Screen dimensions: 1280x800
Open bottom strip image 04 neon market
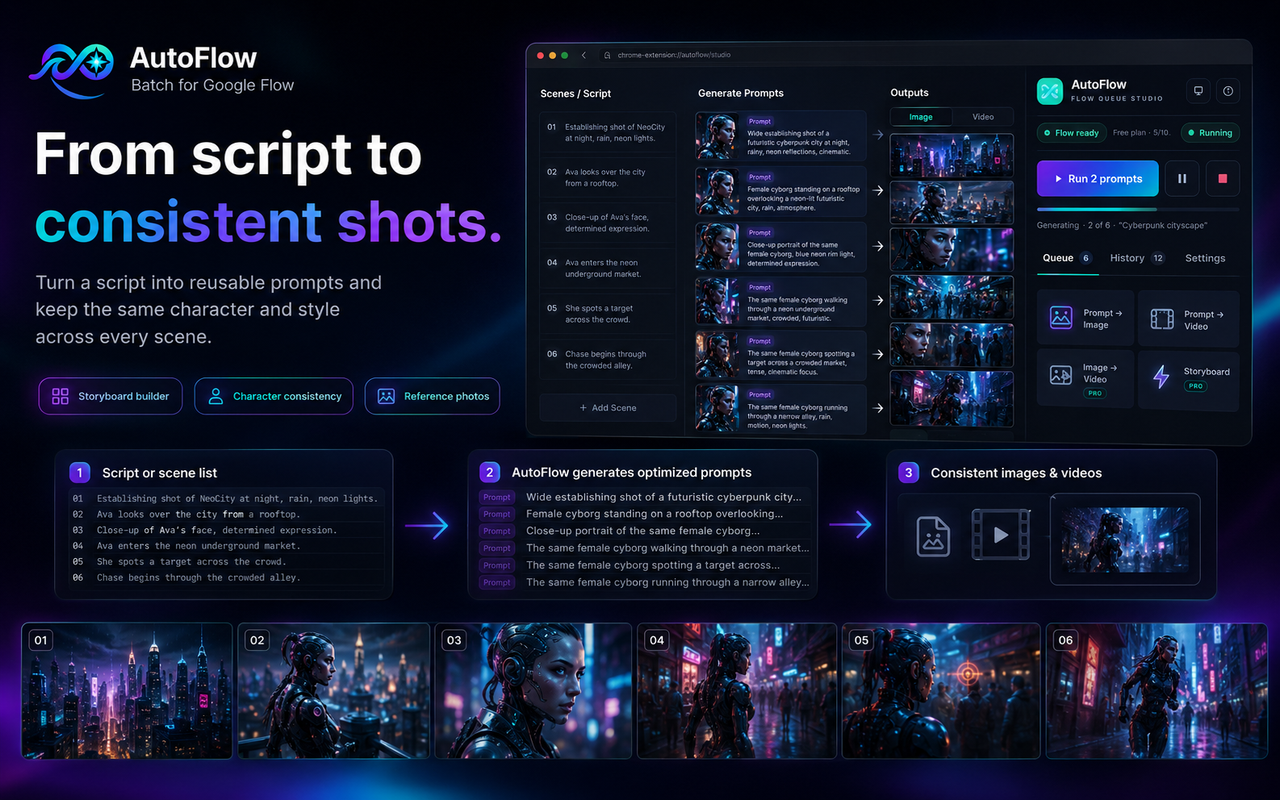coord(739,691)
